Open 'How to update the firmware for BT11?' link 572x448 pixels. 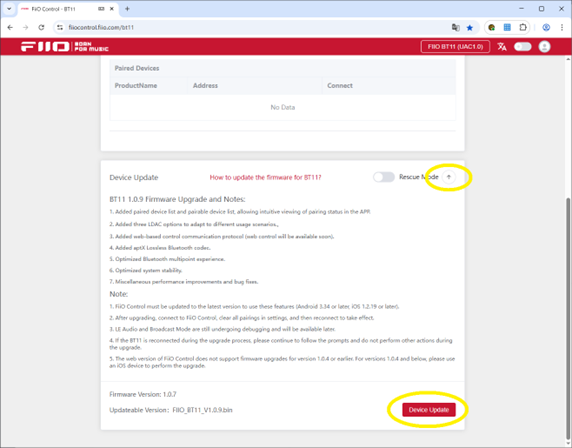[x=265, y=177]
